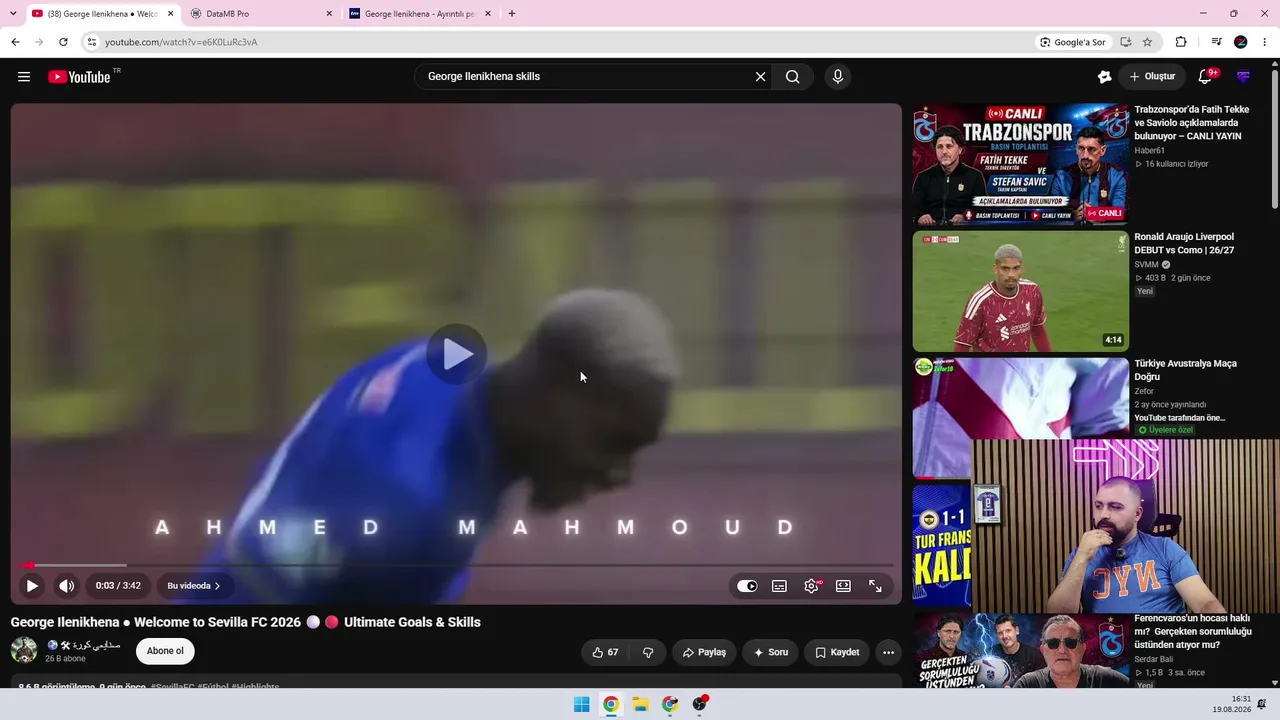
Task: Open the Chrome three-dot menu
Action: (x=1265, y=42)
